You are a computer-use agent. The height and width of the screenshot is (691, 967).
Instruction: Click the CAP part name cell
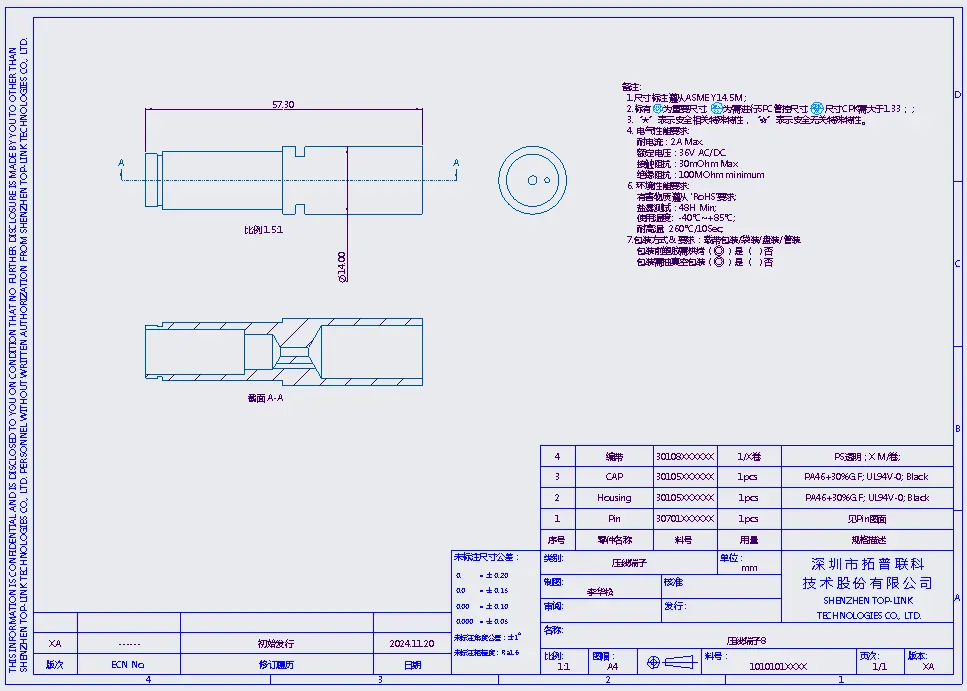point(614,476)
